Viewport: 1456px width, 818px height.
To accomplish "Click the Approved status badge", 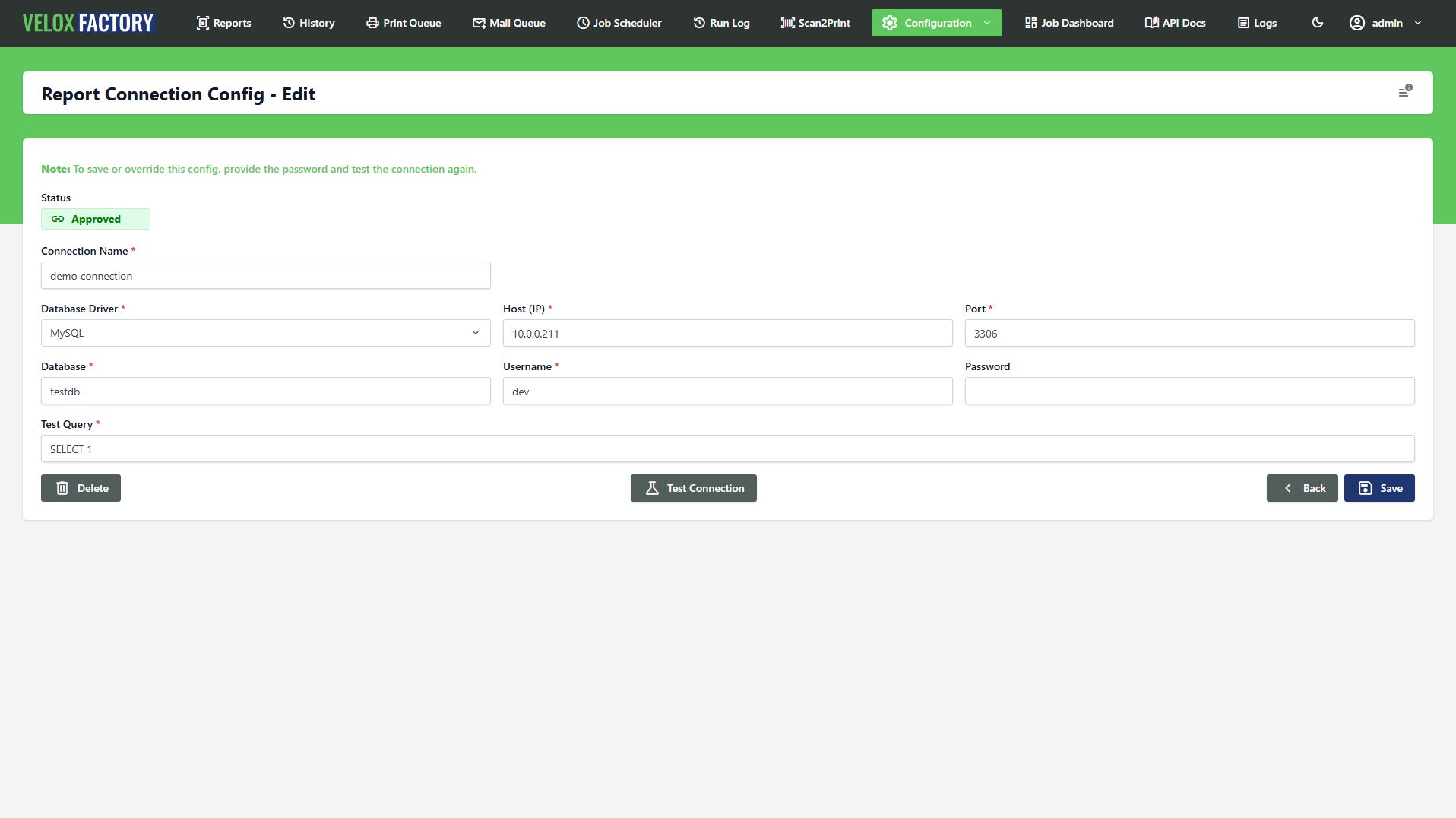I will point(96,219).
